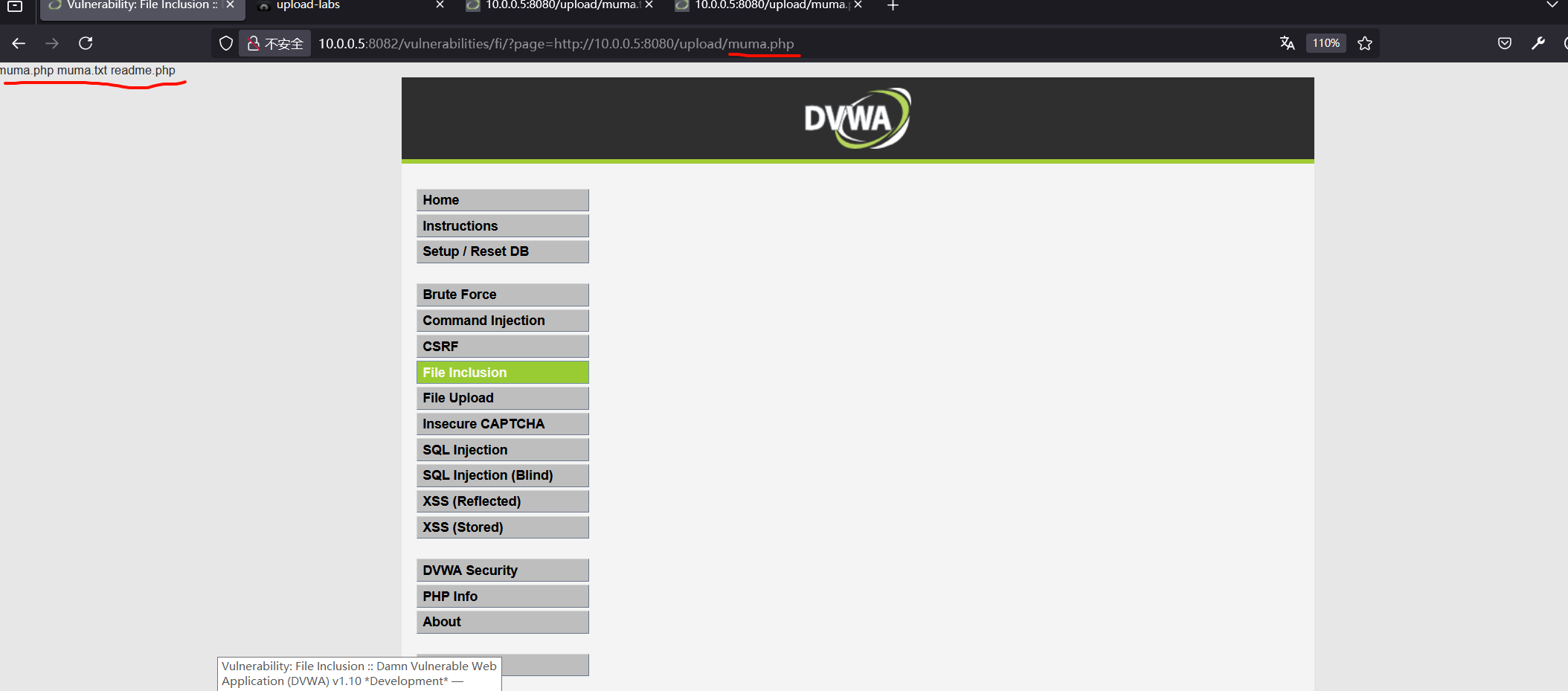Select the File Inclusion menu item
This screenshot has width=1568, height=691.
pyautogui.click(x=503, y=373)
